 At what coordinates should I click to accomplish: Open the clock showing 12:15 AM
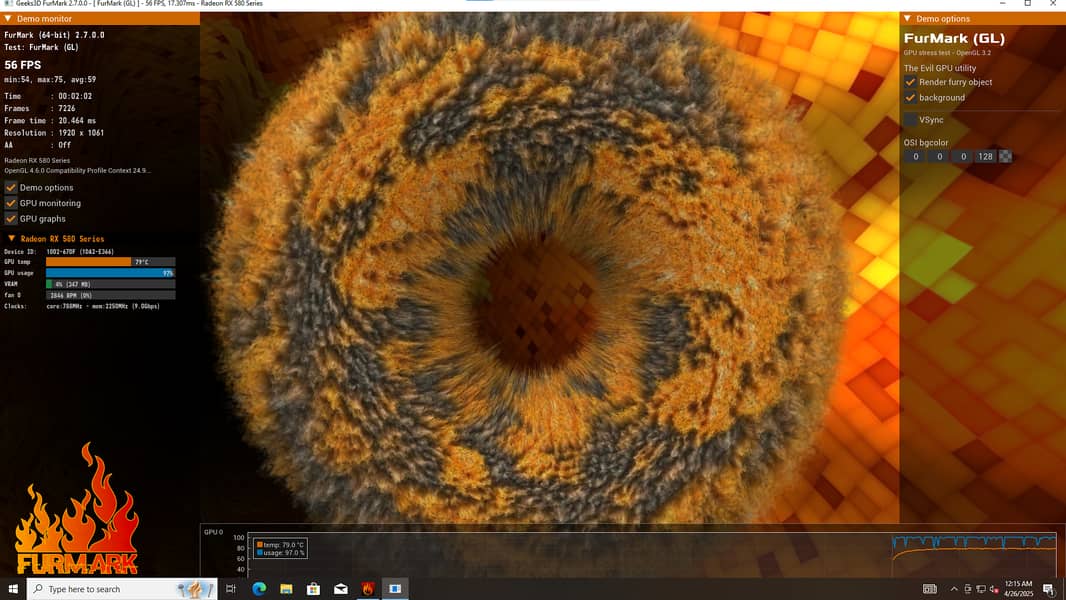pyautogui.click(x=1018, y=588)
